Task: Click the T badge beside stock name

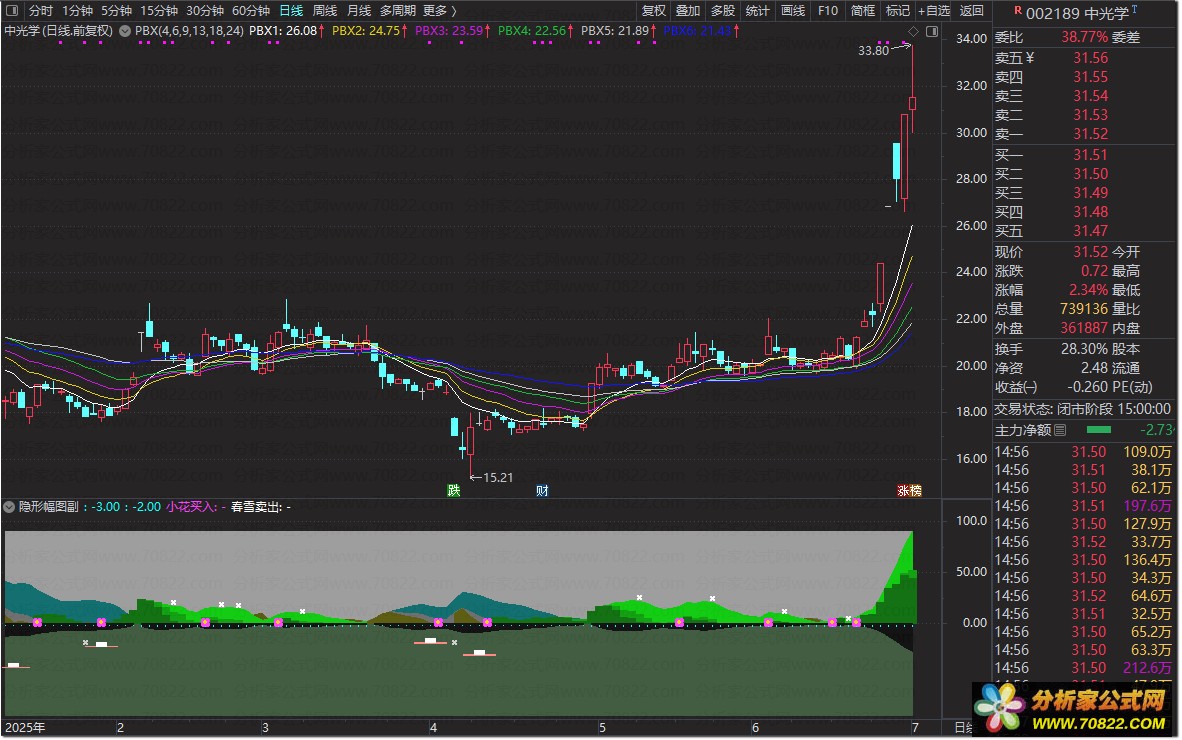Action: (x=1135, y=9)
